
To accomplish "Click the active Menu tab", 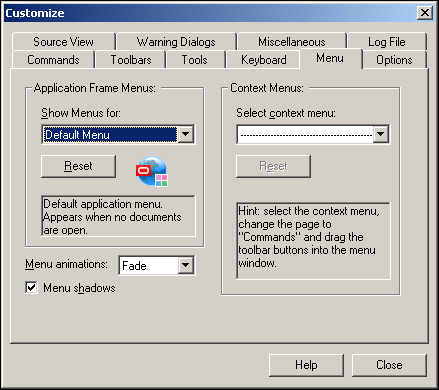I will pos(330,58).
